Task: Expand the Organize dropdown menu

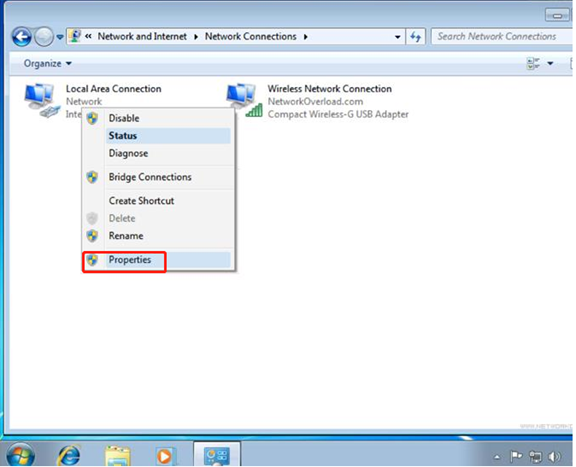Action: point(47,64)
